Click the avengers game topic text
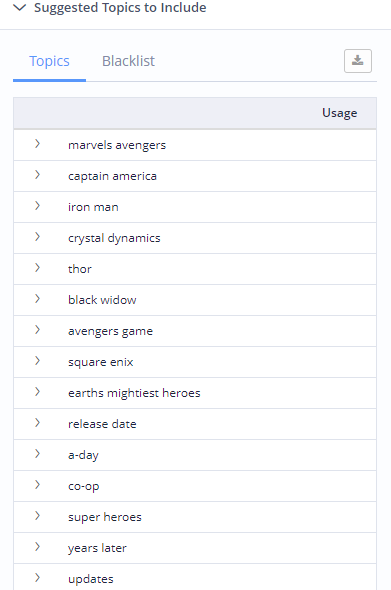The height and width of the screenshot is (590, 391). pyautogui.click(x=110, y=331)
